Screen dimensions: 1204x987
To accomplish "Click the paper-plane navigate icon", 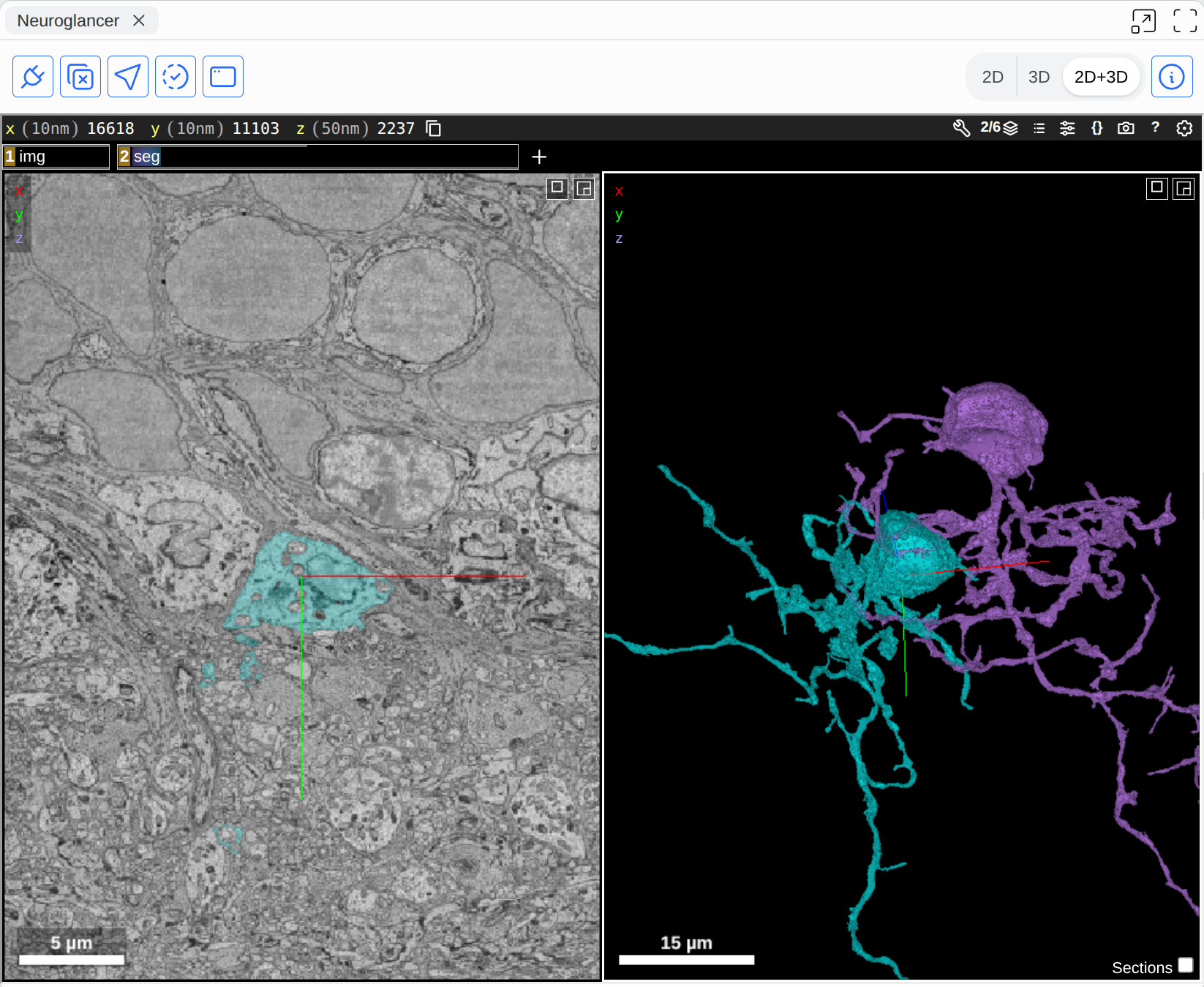I will pyautogui.click(x=128, y=77).
